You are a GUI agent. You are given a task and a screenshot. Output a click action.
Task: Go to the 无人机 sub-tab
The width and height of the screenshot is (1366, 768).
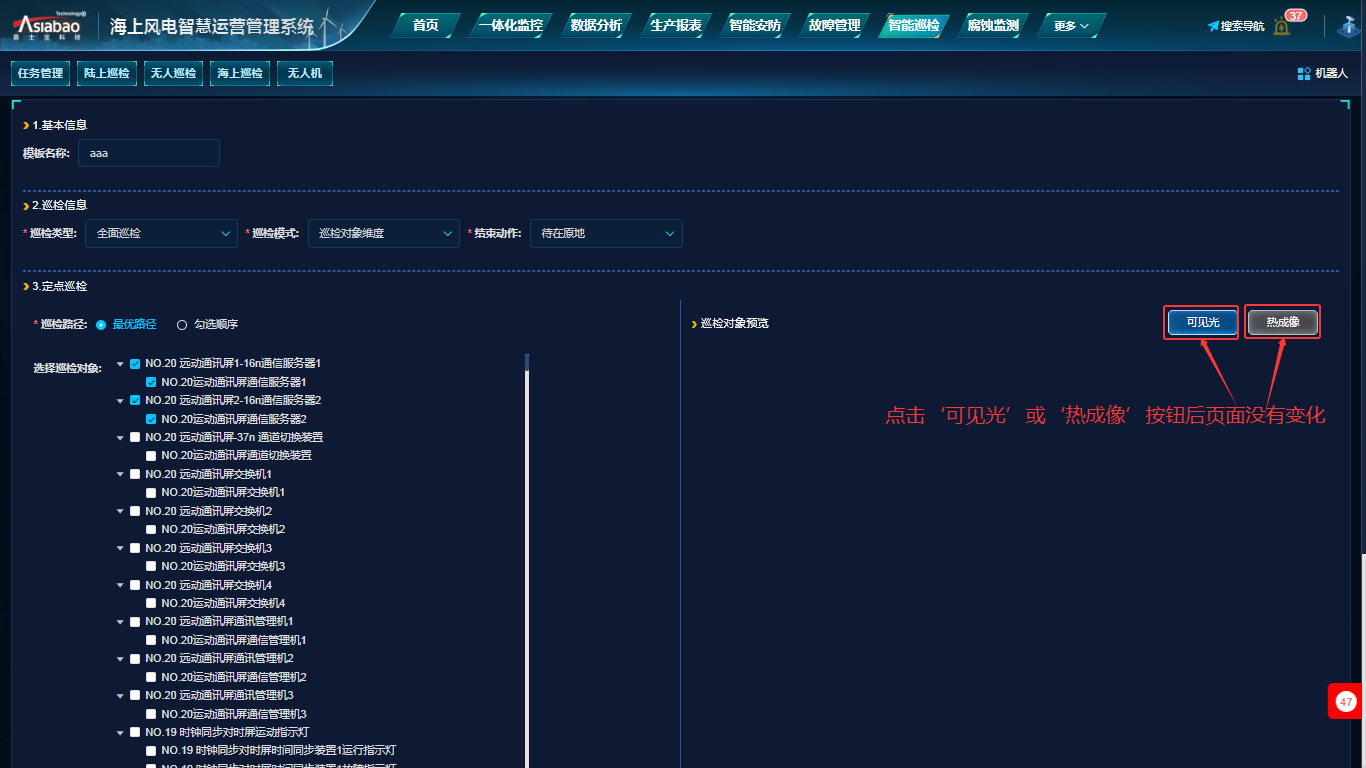click(x=304, y=73)
